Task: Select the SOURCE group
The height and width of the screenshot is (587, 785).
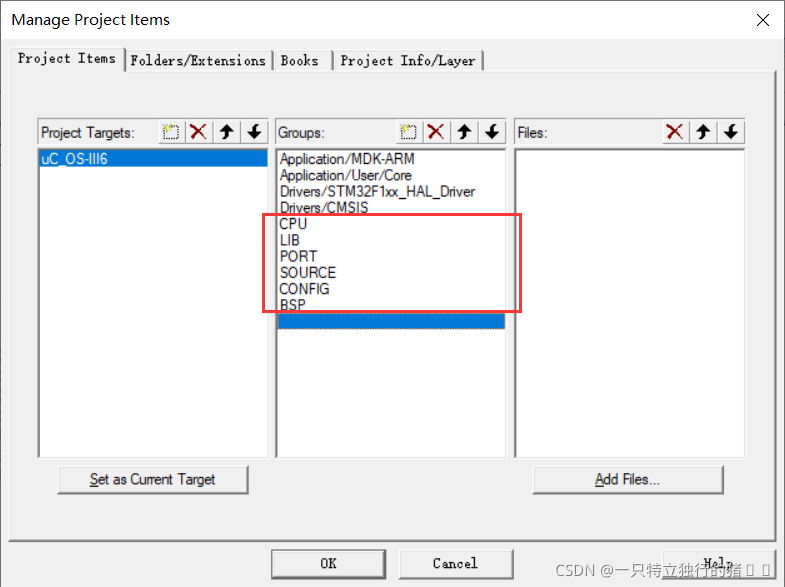Action: click(x=391, y=272)
